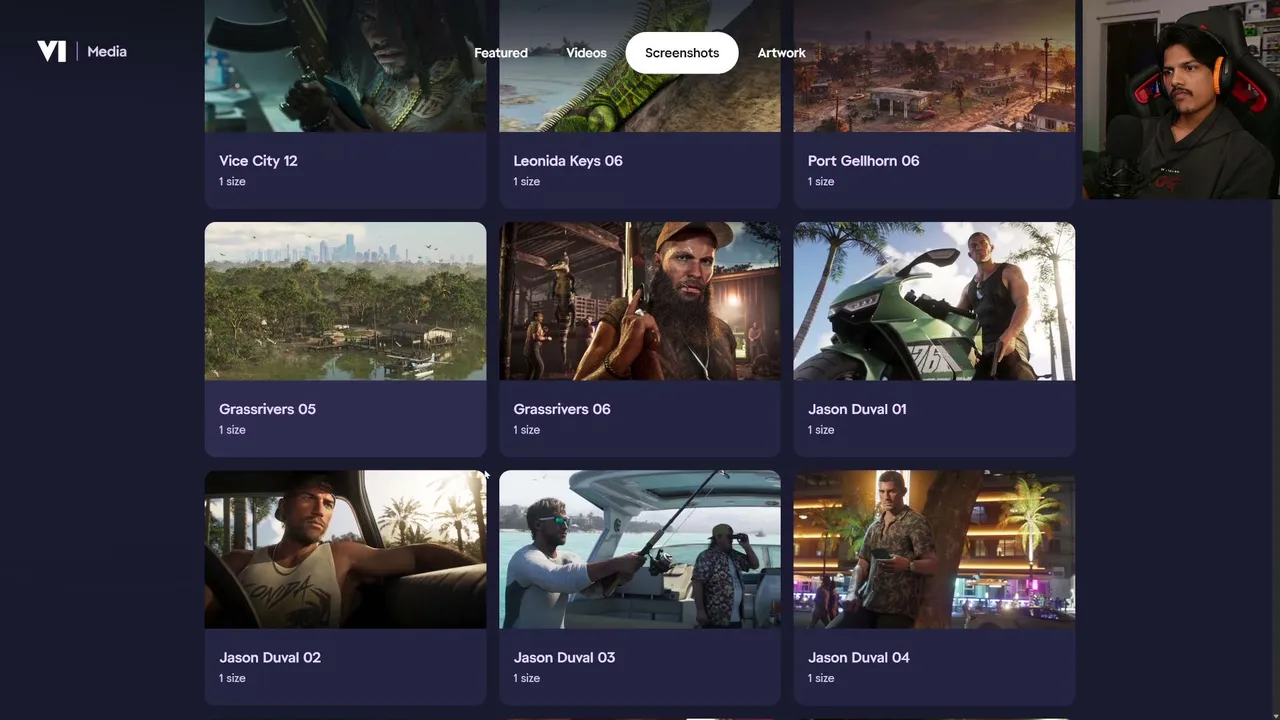
Task: Select the Screenshots tab
Action: click(682, 53)
